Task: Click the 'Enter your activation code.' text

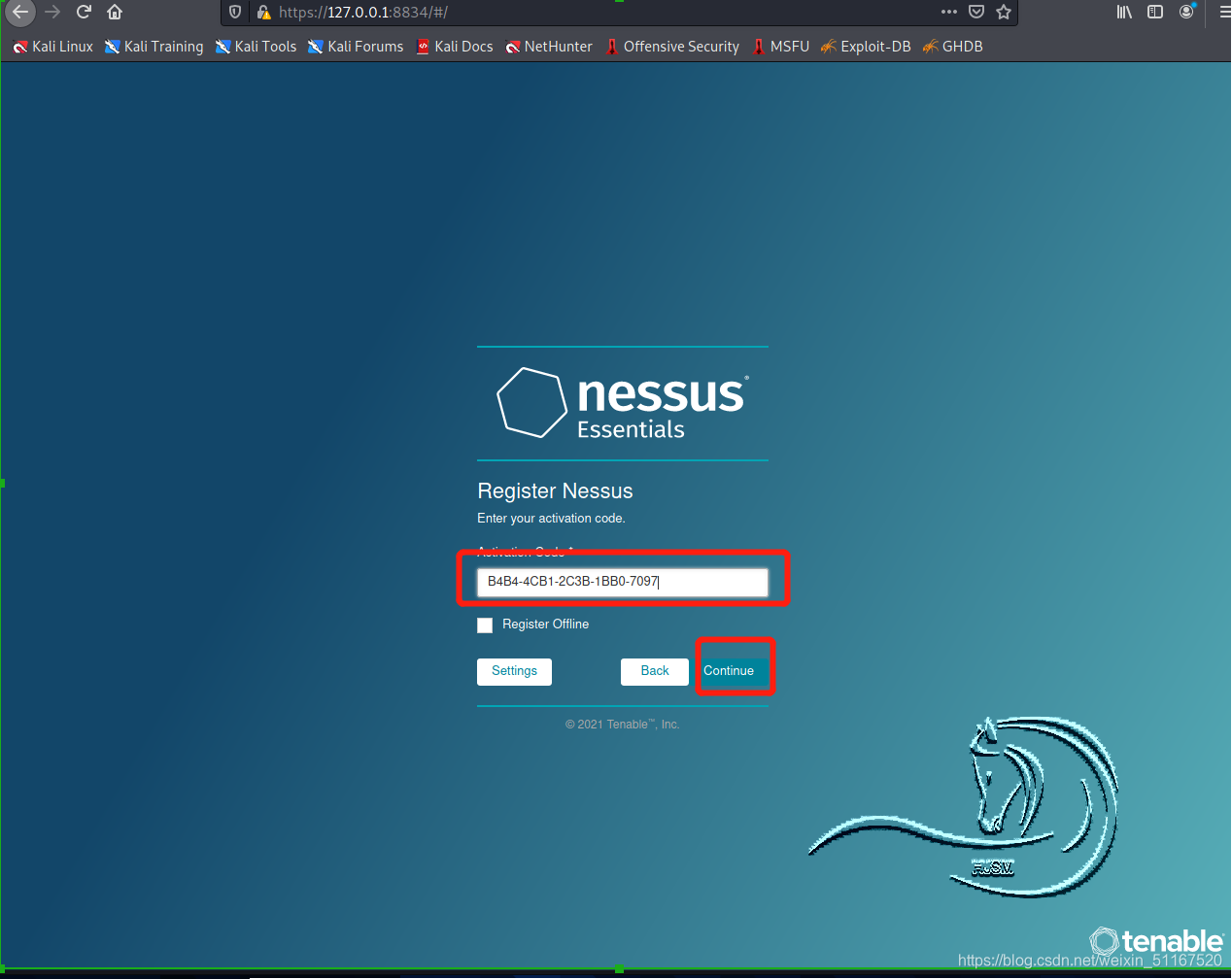Action: coord(551,519)
